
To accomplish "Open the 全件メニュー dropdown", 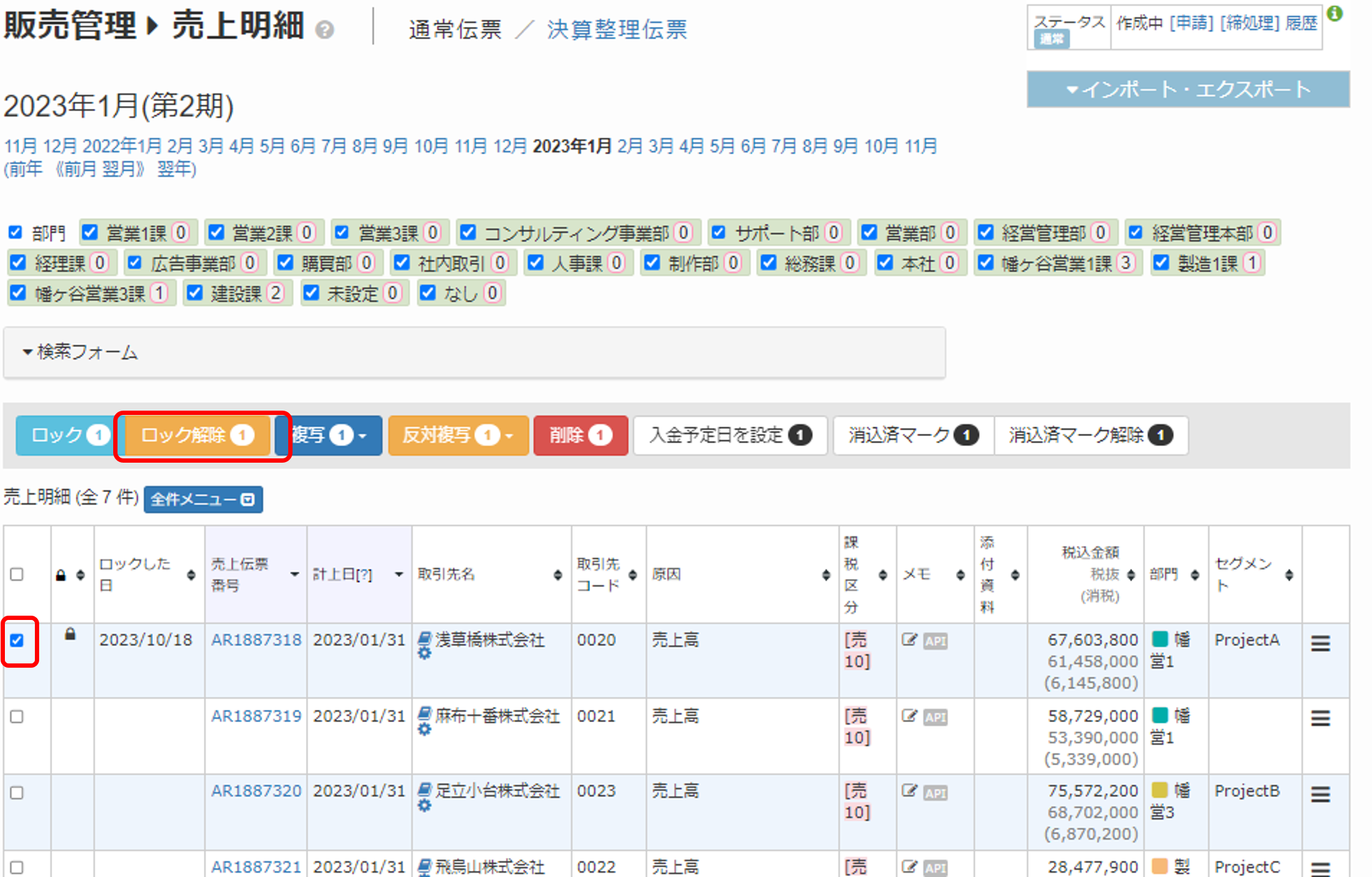I will click(x=203, y=499).
